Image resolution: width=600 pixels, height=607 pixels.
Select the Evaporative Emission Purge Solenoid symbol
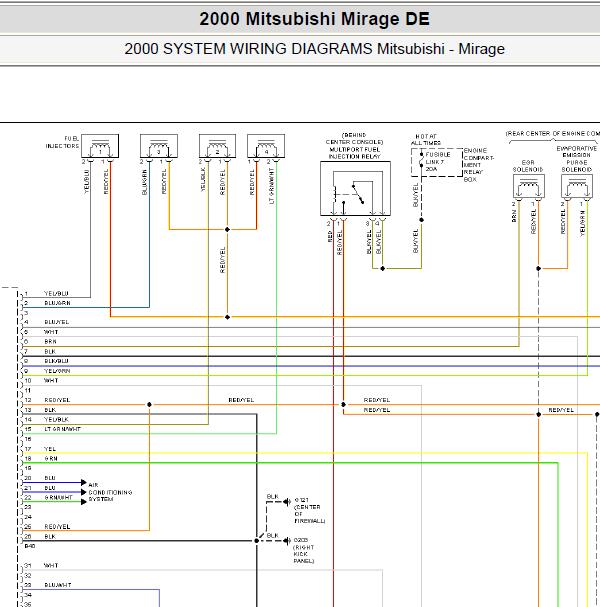577,186
